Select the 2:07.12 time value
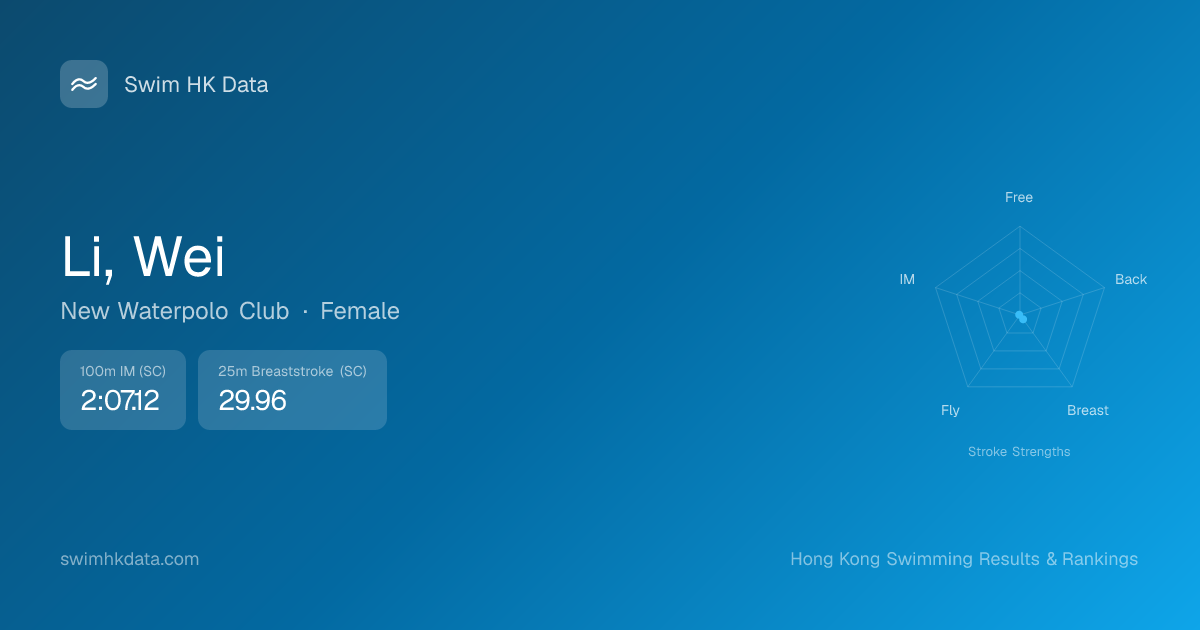Viewport: 1200px width, 630px height. (120, 401)
